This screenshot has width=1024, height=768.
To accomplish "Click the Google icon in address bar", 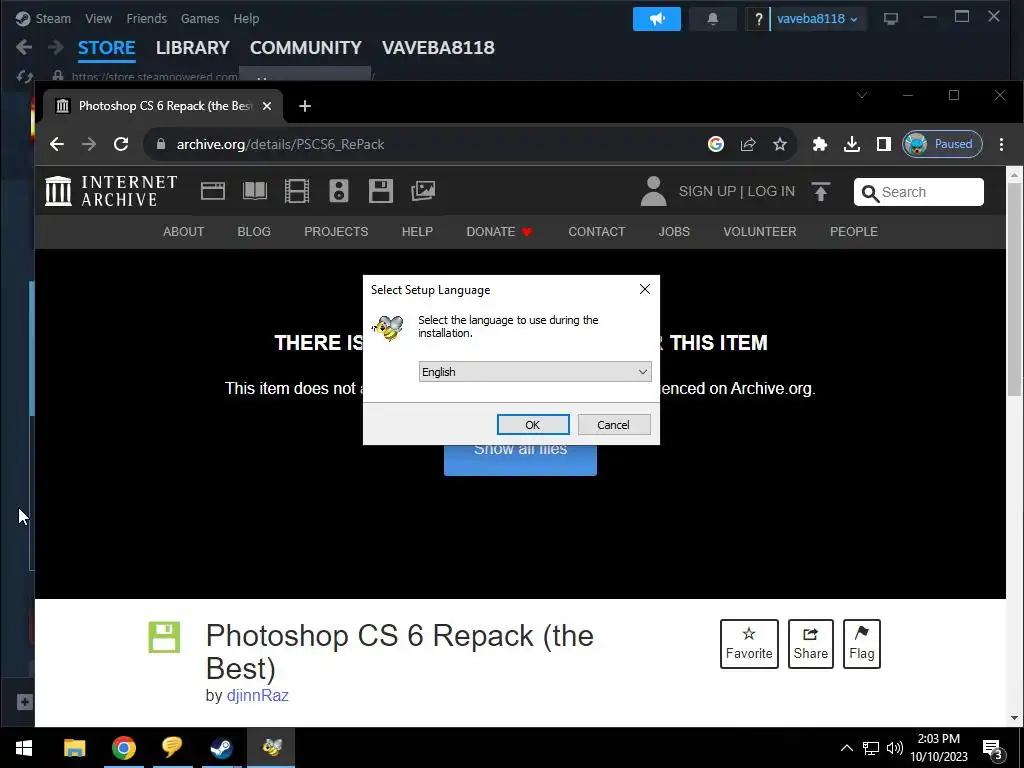I will click(716, 144).
